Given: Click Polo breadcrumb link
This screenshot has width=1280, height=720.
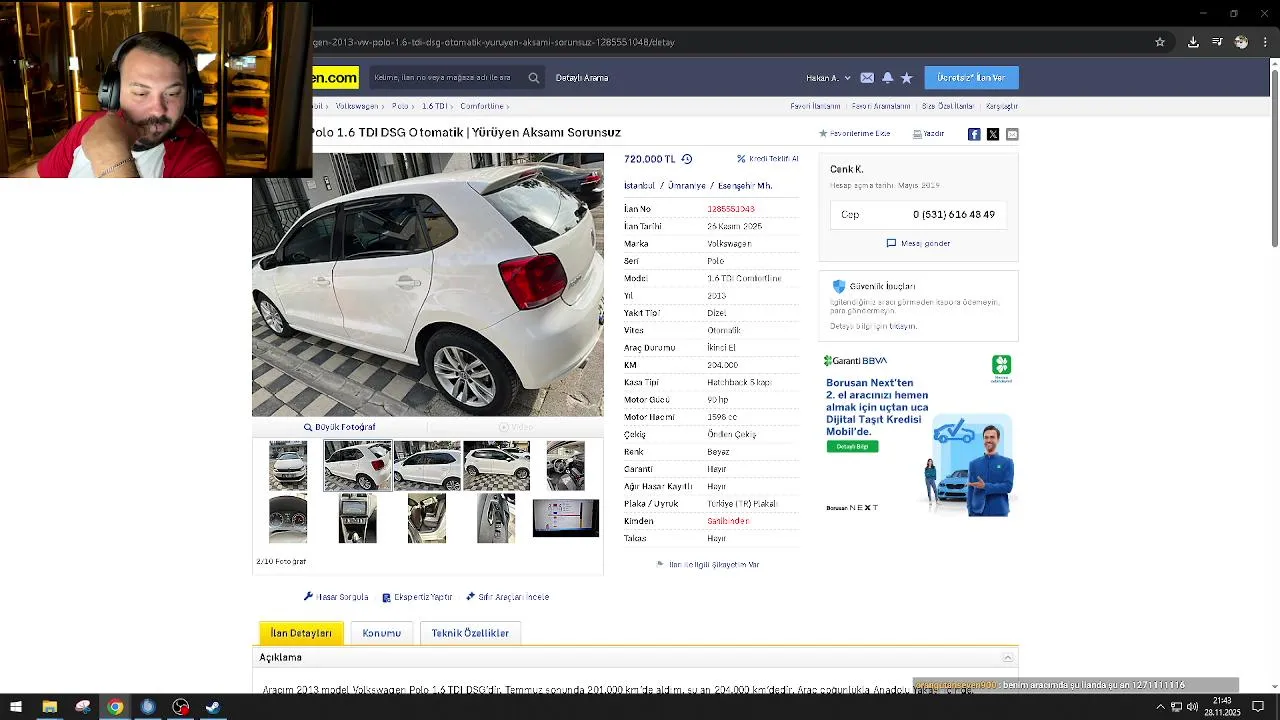Looking at the screenshot, I should coord(400,106).
